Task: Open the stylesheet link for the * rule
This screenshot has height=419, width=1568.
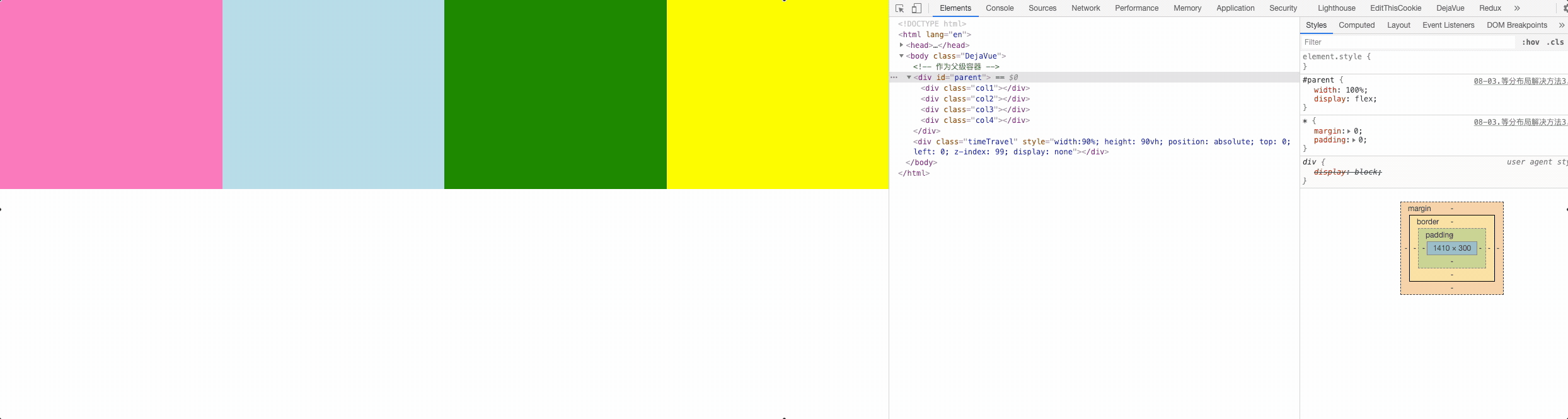Action: [x=1519, y=122]
